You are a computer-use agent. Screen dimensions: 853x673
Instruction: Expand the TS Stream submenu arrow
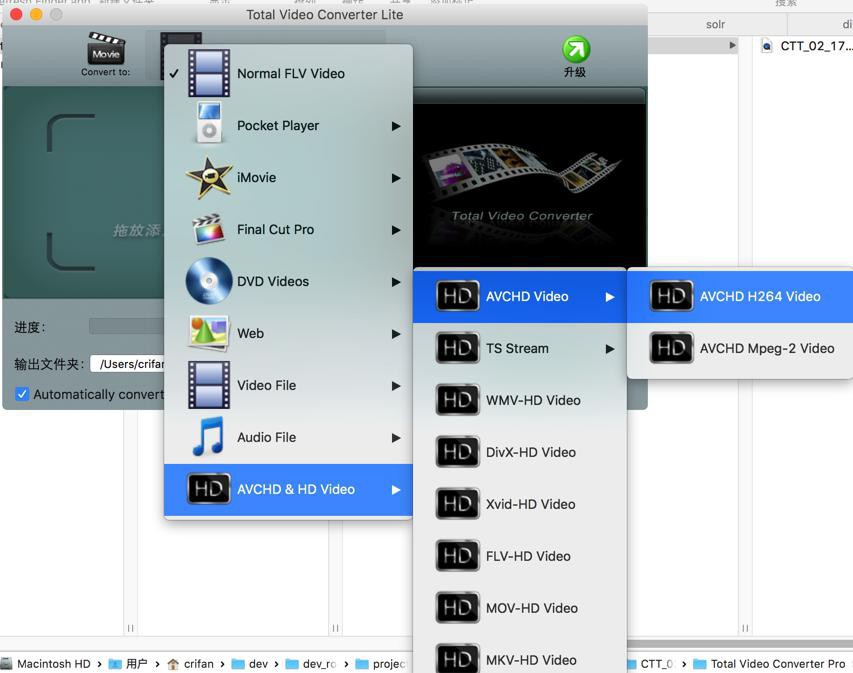tap(610, 349)
